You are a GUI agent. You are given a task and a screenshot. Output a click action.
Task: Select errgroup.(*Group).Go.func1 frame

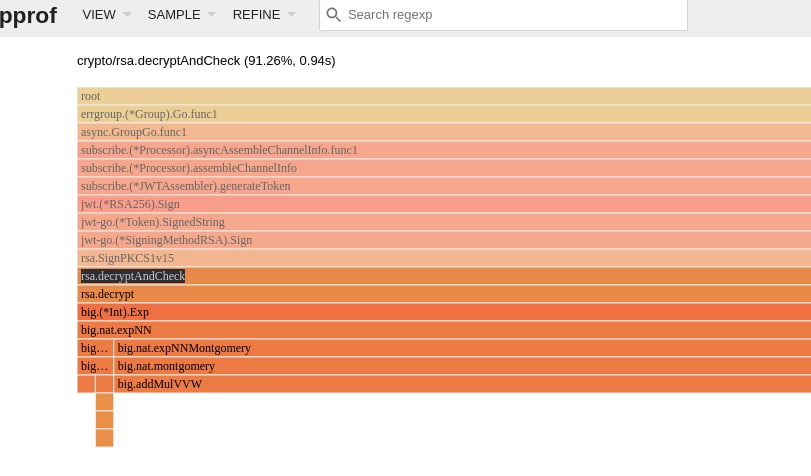pyautogui.click(x=444, y=114)
